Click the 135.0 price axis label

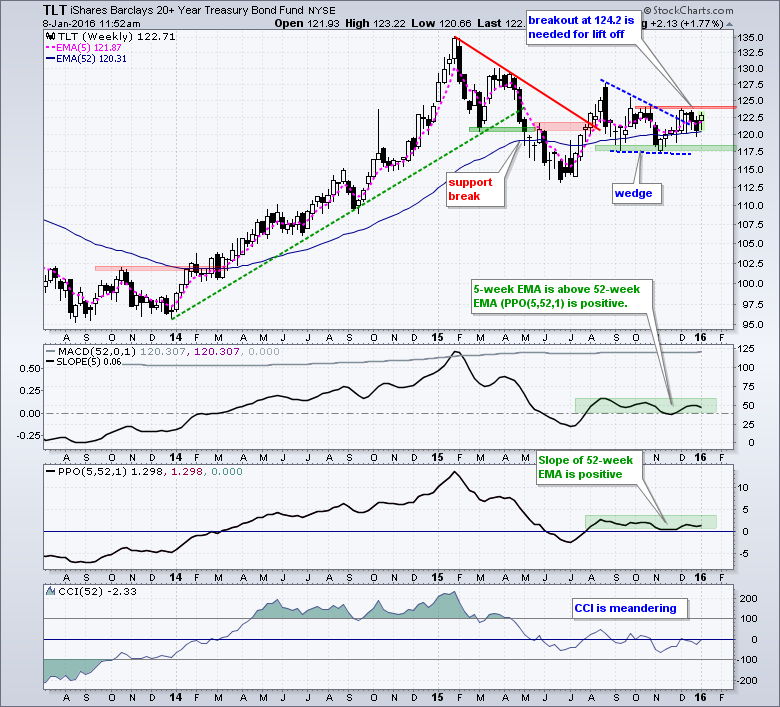click(750, 38)
